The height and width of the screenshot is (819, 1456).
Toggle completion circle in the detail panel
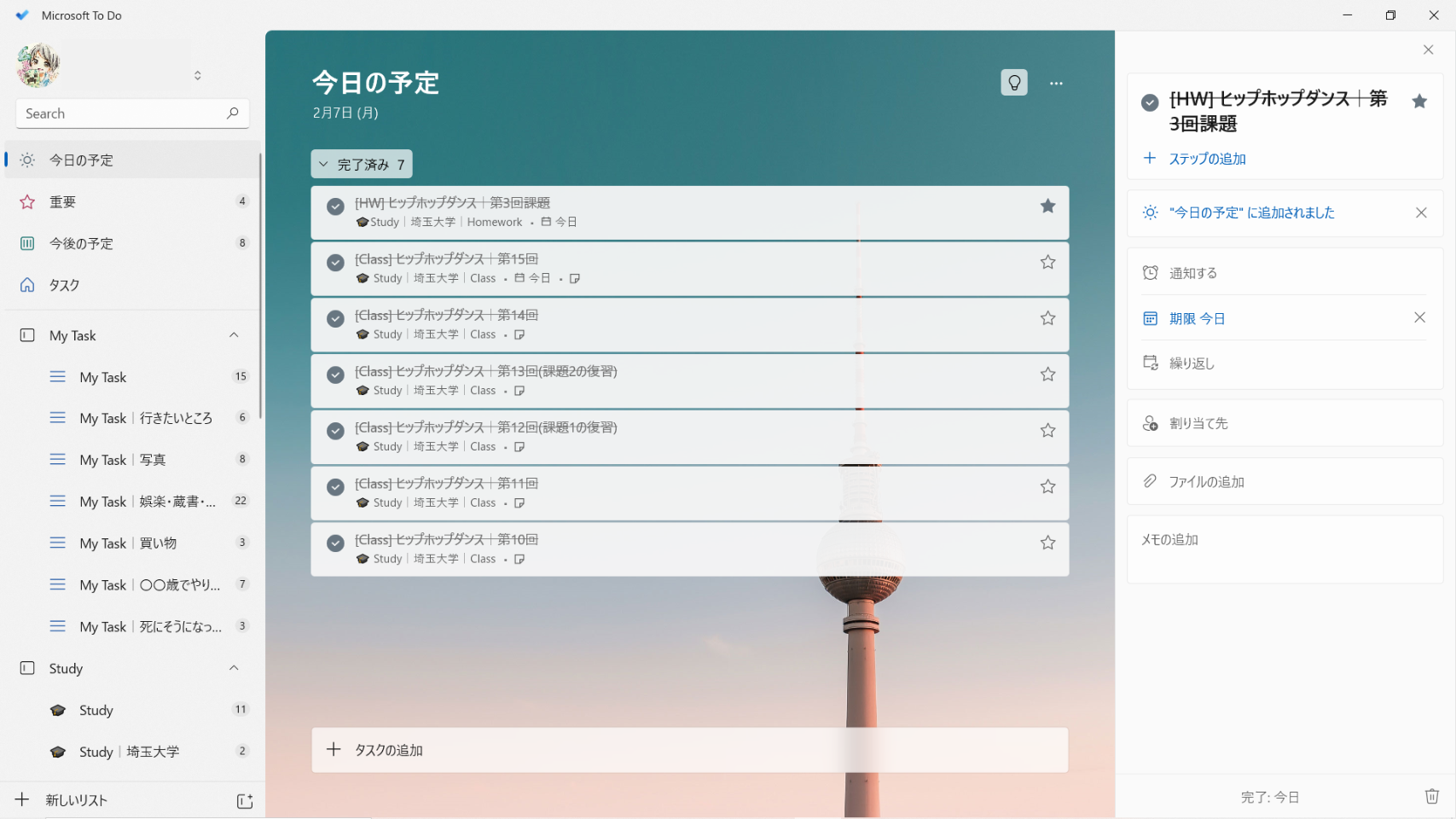tap(1150, 102)
